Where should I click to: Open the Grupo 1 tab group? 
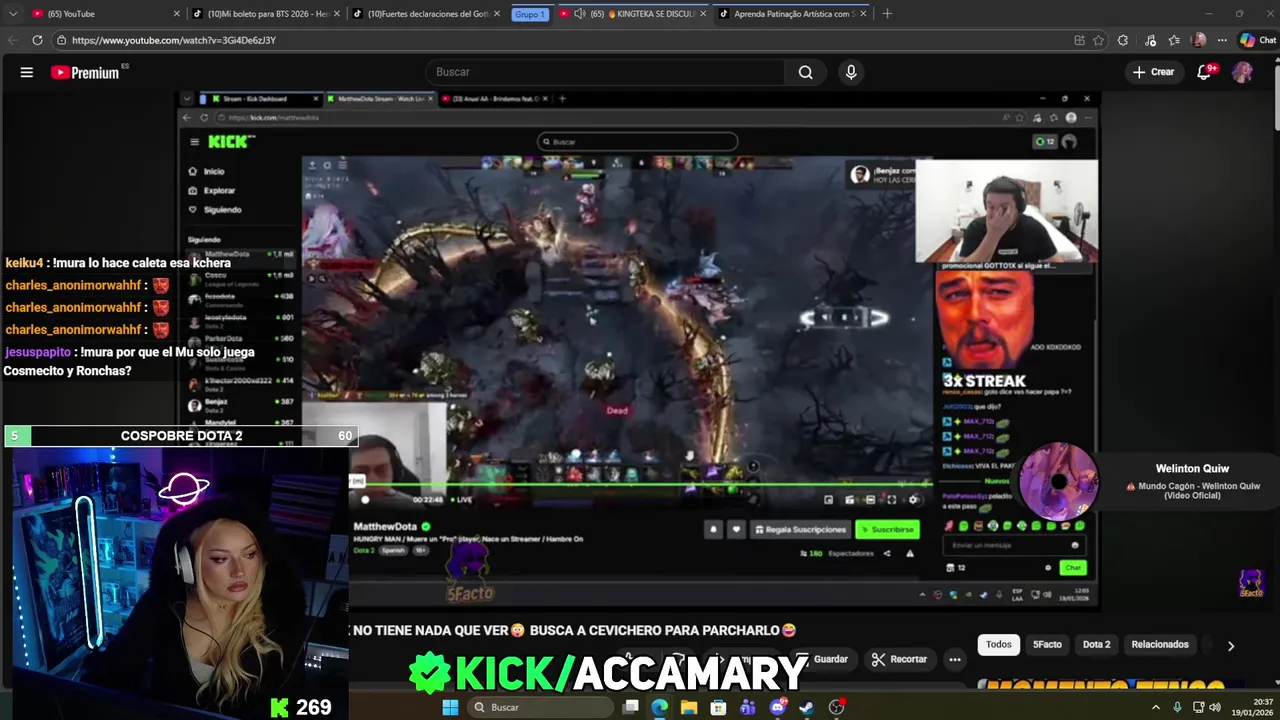(530, 14)
